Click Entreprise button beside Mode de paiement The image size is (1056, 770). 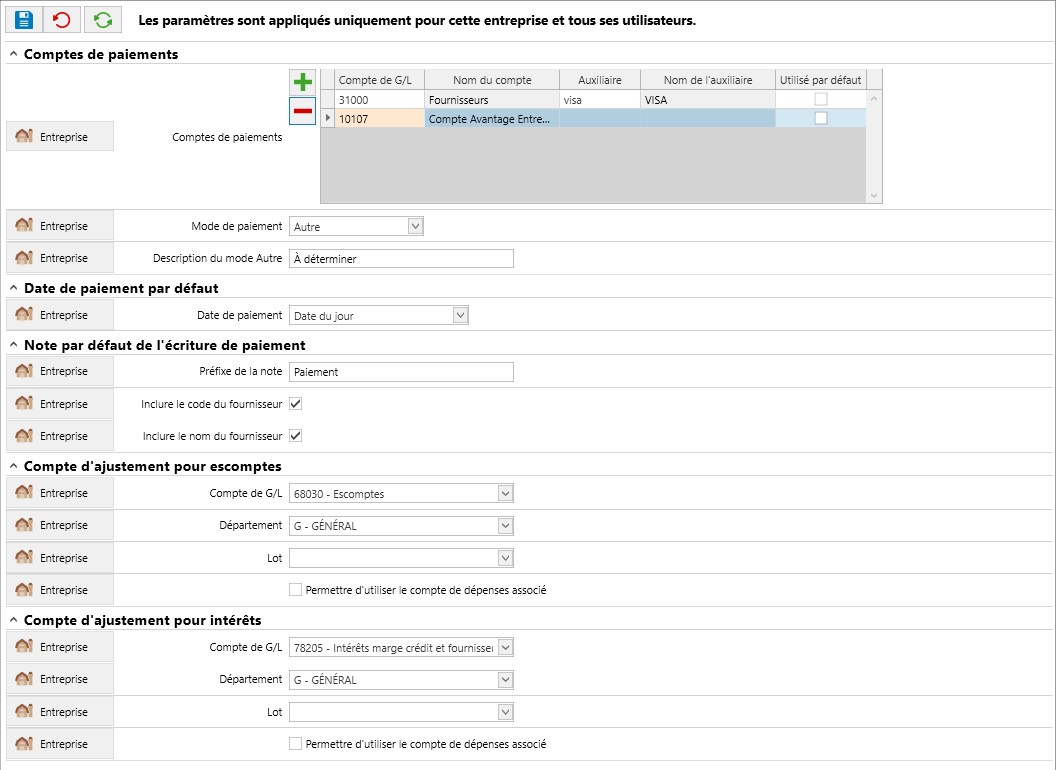[60, 226]
